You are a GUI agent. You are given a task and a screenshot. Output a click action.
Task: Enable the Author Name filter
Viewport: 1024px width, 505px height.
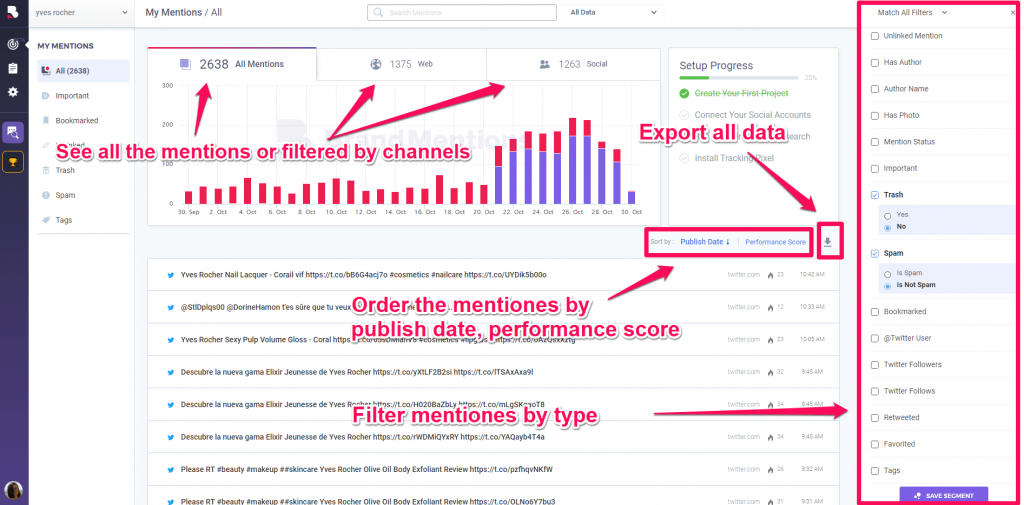pyautogui.click(x=875, y=89)
